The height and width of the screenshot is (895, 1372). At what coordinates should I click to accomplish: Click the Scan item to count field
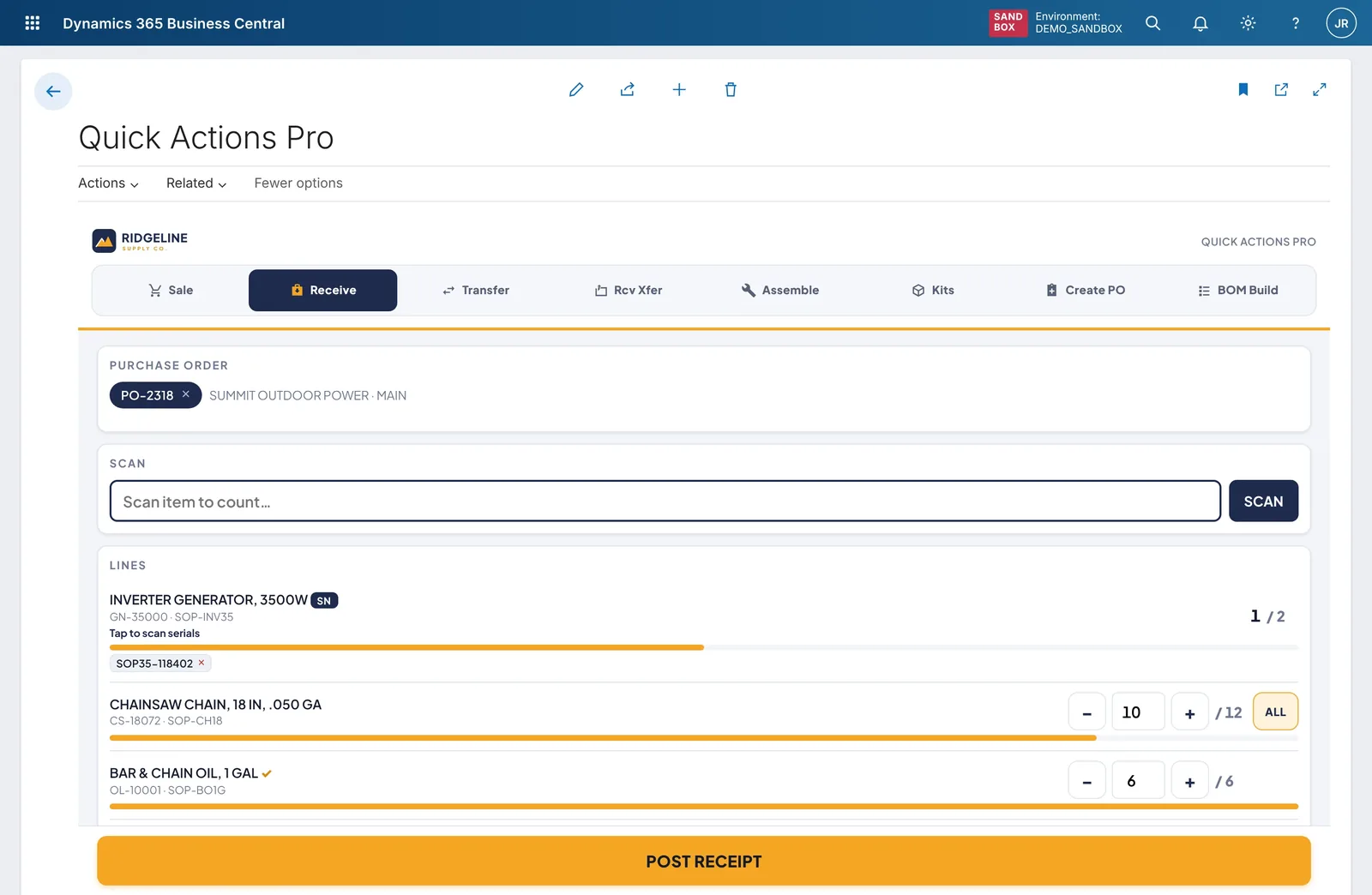pyautogui.click(x=665, y=501)
